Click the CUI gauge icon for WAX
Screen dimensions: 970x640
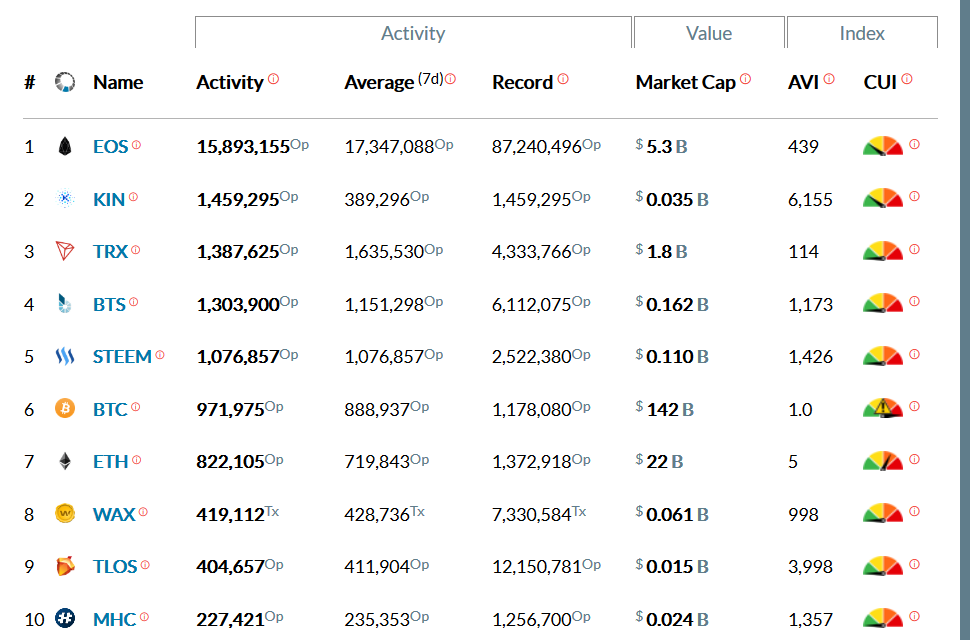pyautogui.click(x=883, y=513)
